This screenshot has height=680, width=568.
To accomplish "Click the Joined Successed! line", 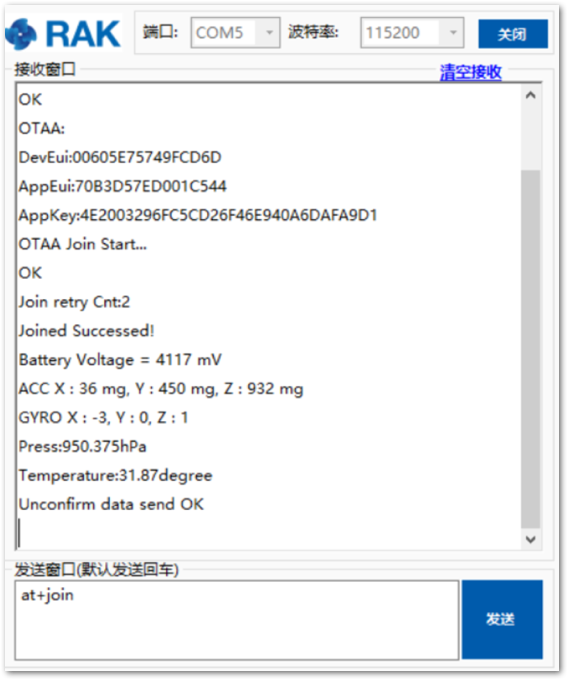I will [x=86, y=331].
